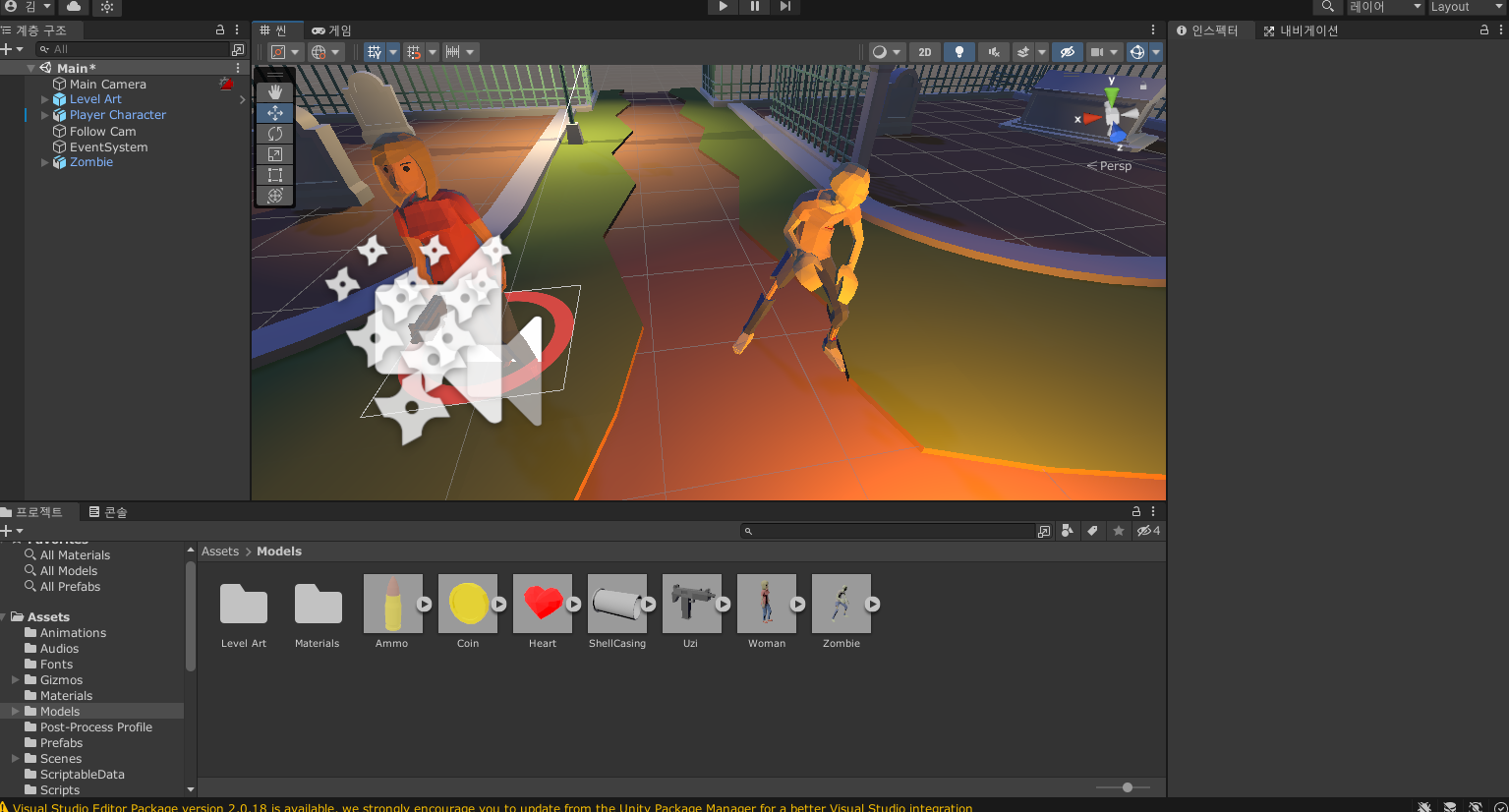Viewport: 1509px width, 812px height.
Task: Toggle scene audio mute button
Action: [x=994, y=52]
